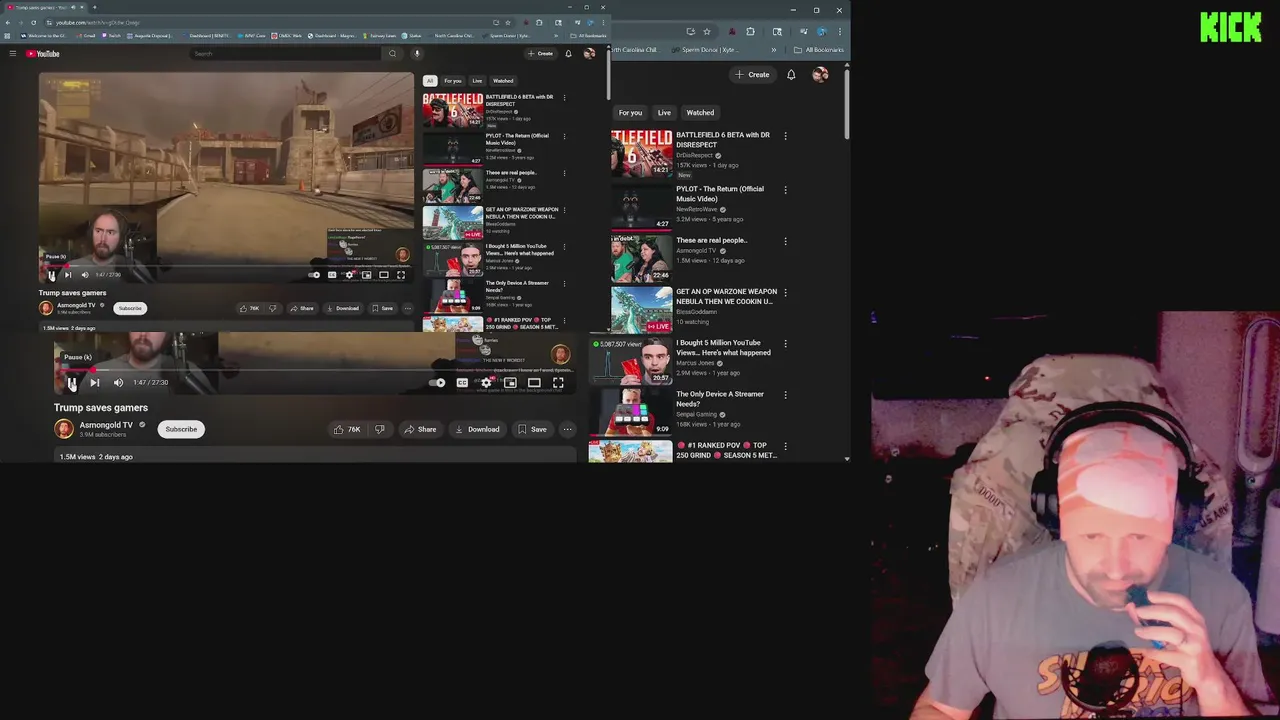Image resolution: width=1280 pixels, height=720 pixels.
Task: Open options for BATTLEFIELD 6 BETA, large list
Action: coord(785,136)
